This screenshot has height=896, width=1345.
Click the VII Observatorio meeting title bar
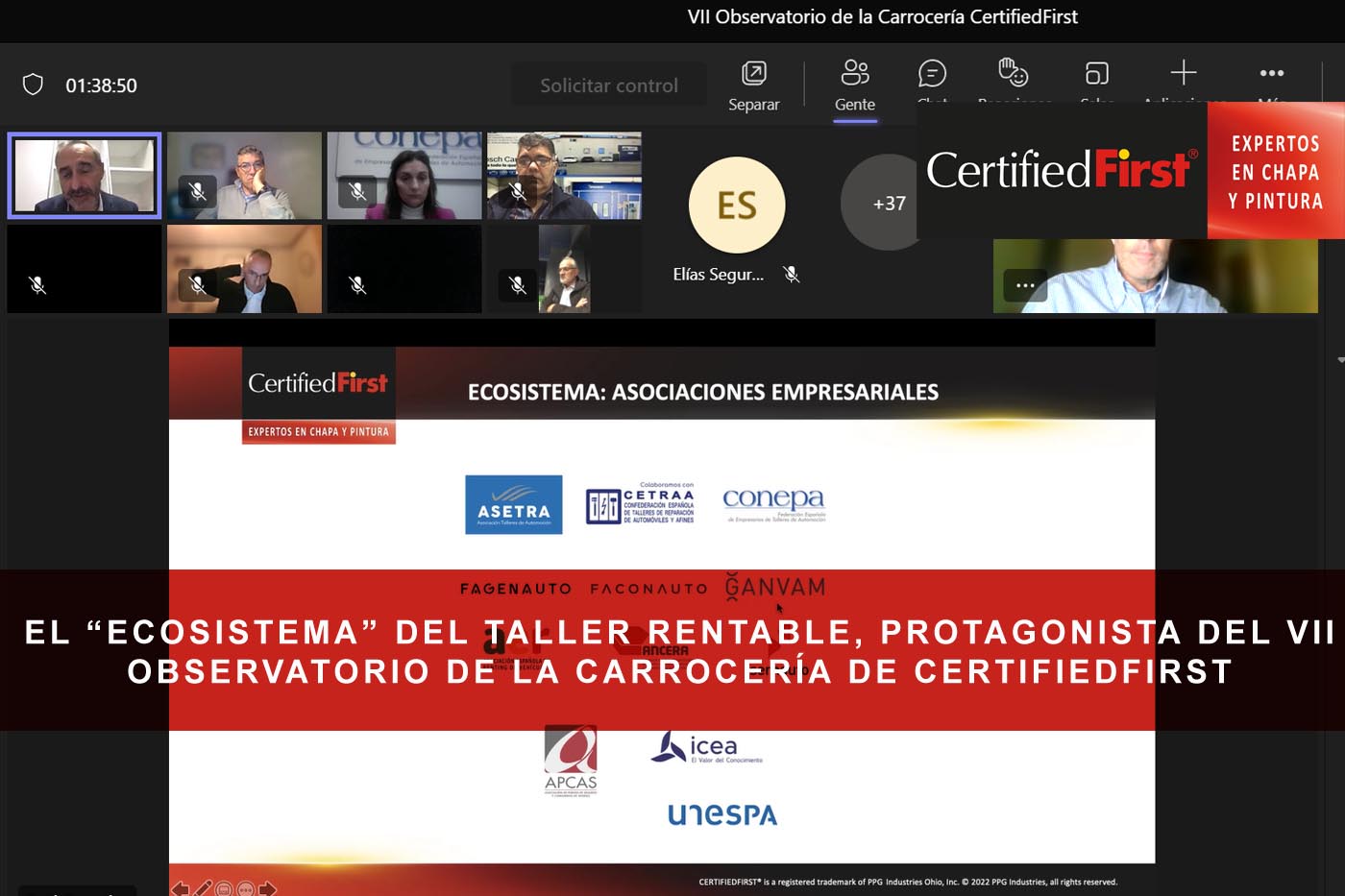pyautogui.click(x=882, y=17)
